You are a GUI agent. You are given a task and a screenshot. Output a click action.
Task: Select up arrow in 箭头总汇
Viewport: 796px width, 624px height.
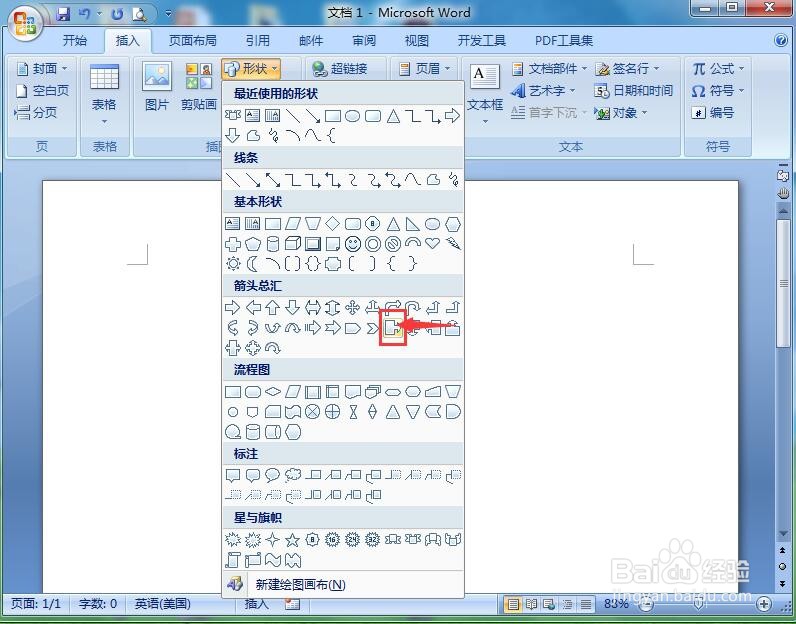pos(273,308)
